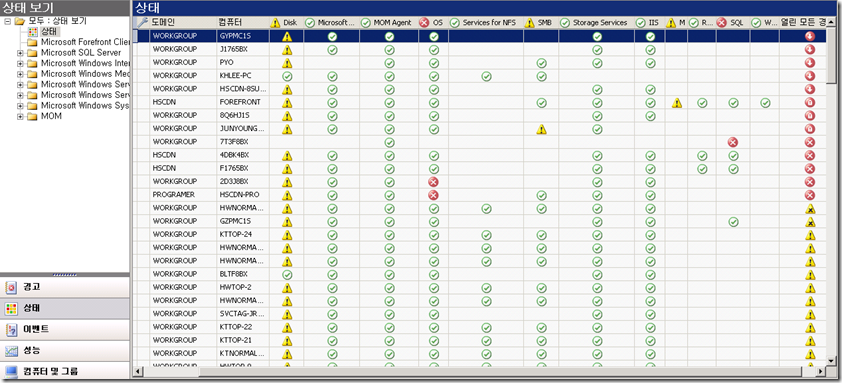The height and width of the screenshot is (383, 842).
Task: Click the vertical scrollbar down arrow
Action: coord(832,360)
